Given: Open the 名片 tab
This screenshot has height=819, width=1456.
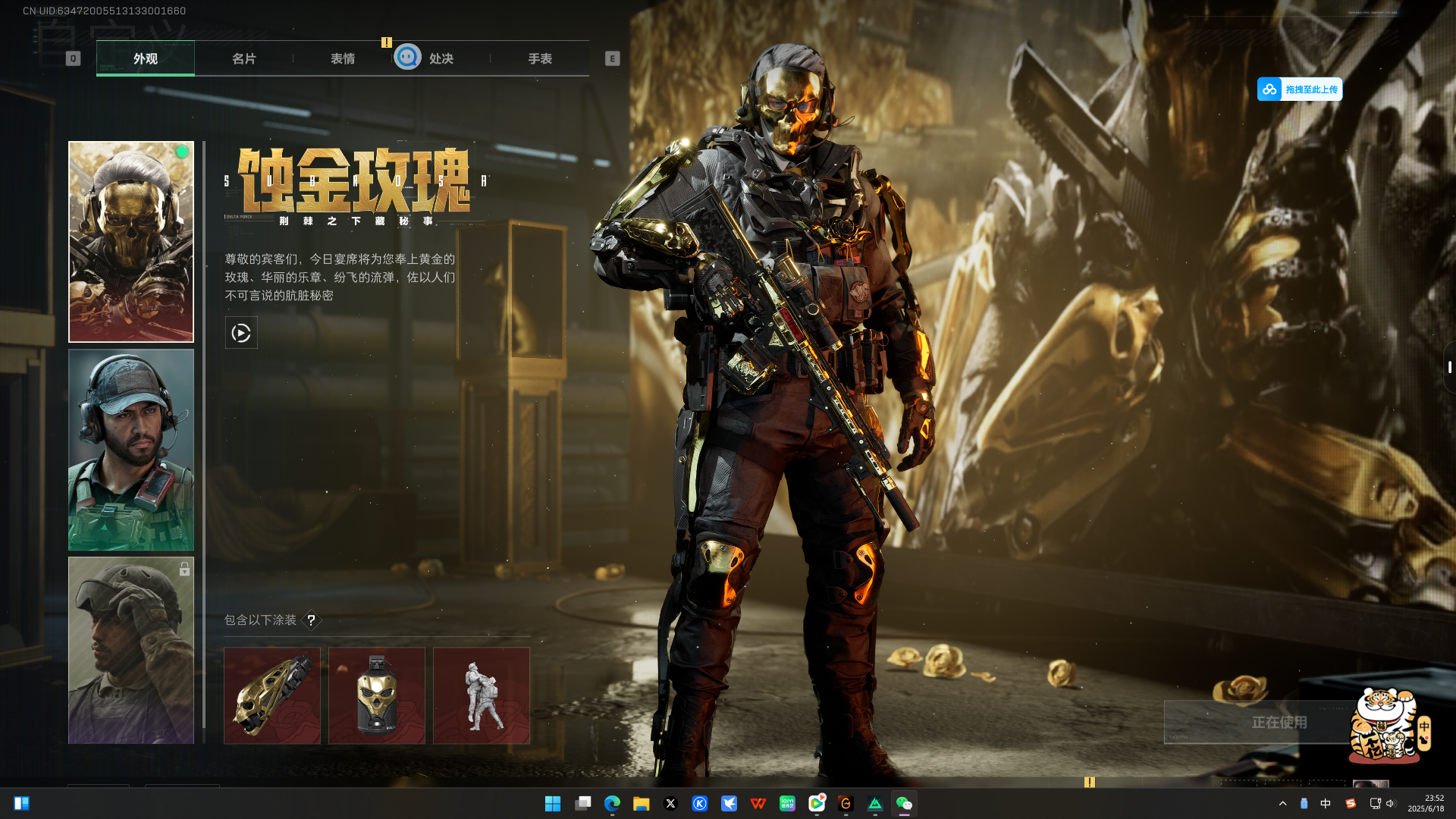Looking at the screenshot, I should coord(244,58).
